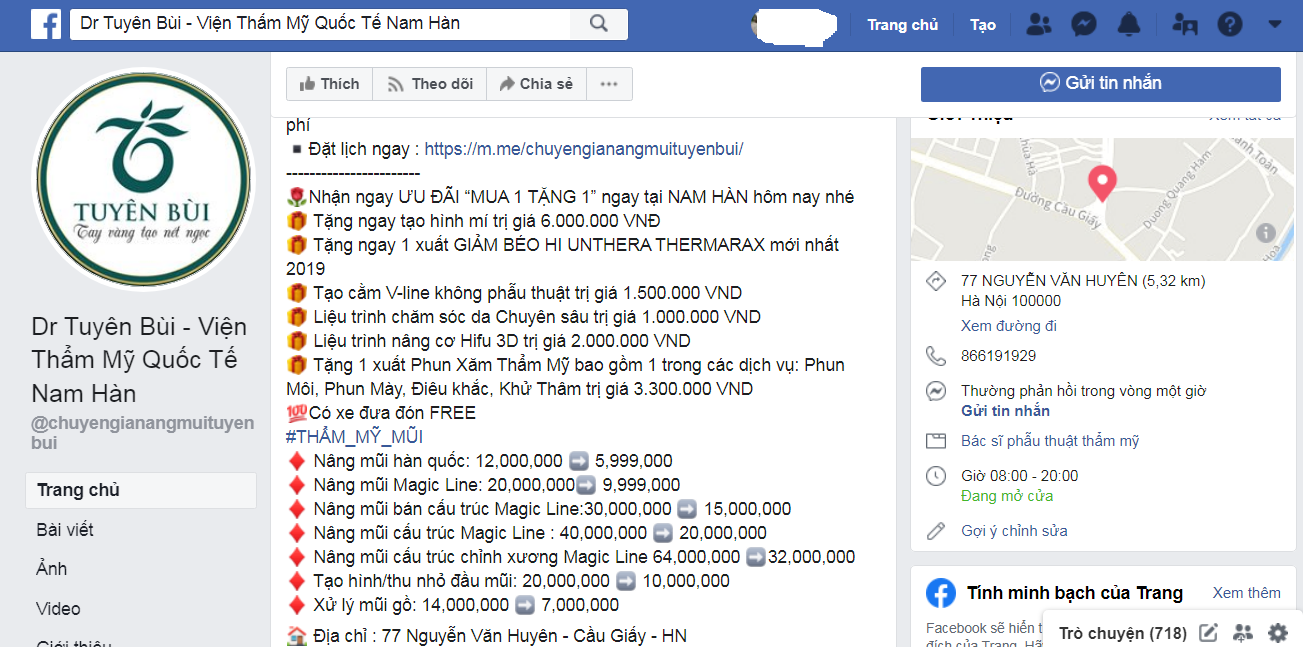The width and height of the screenshot is (1303, 647).
Task: Toggle the Thích like button
Action: tap(329, 84)
